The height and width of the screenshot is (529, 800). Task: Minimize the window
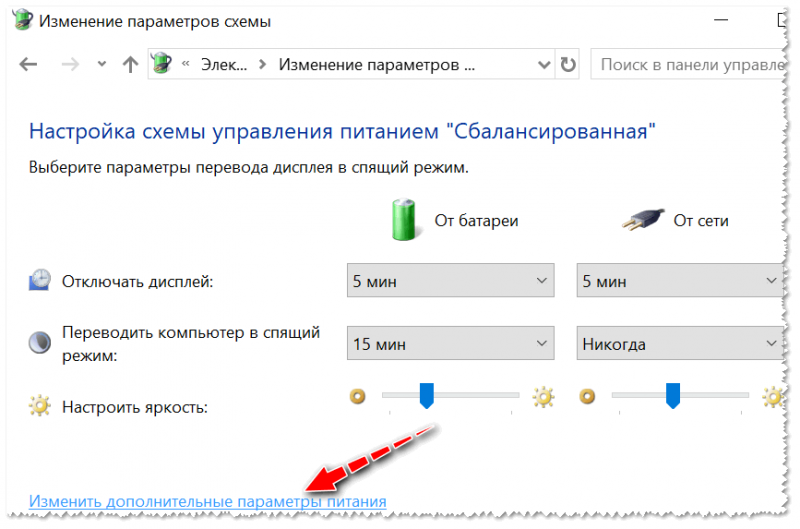click(x=721, y=20)
